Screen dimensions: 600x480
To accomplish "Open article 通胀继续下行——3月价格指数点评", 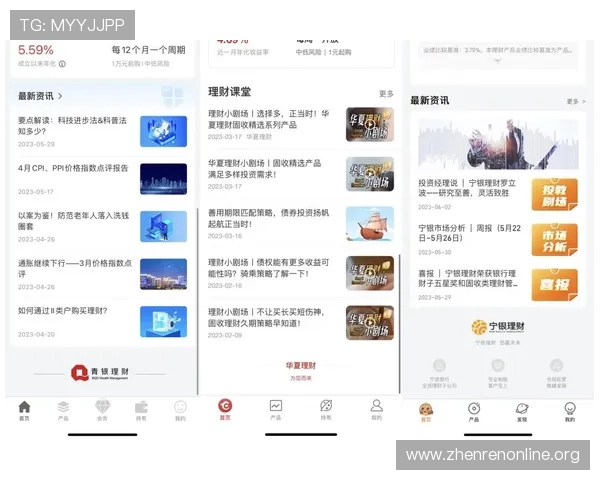I will tap(102, 274).
